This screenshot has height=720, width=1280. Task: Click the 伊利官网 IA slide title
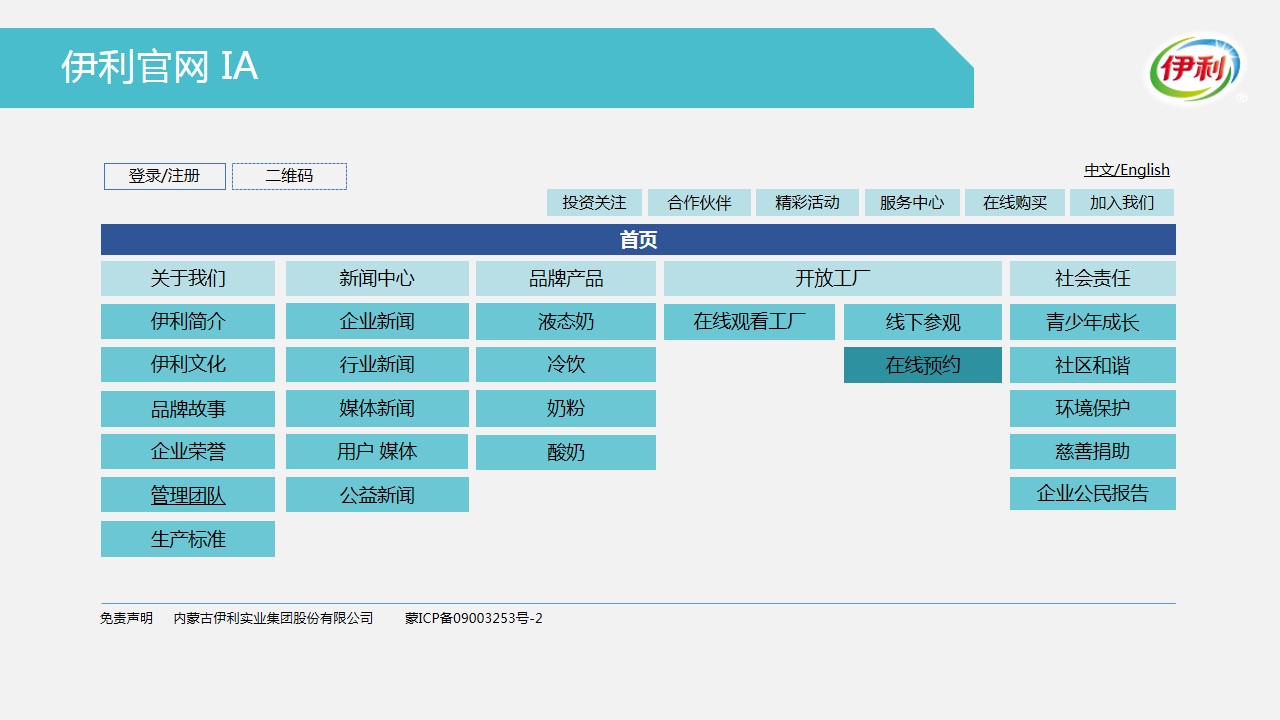(159, 67)
